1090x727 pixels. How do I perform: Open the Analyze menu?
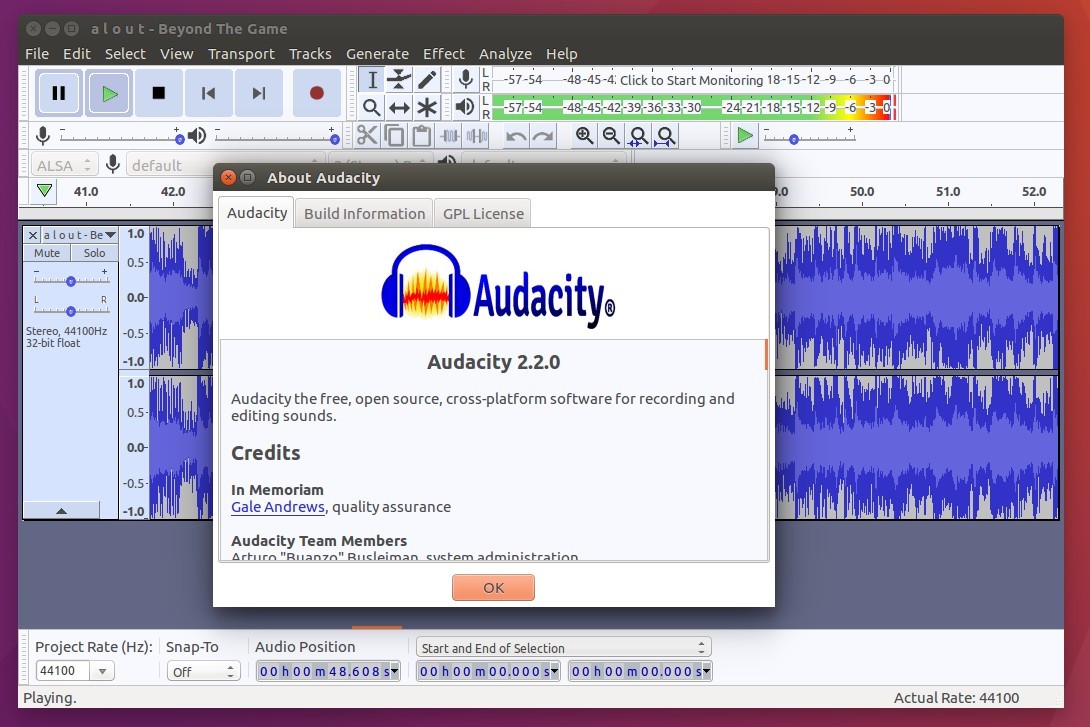pos(505,54)
